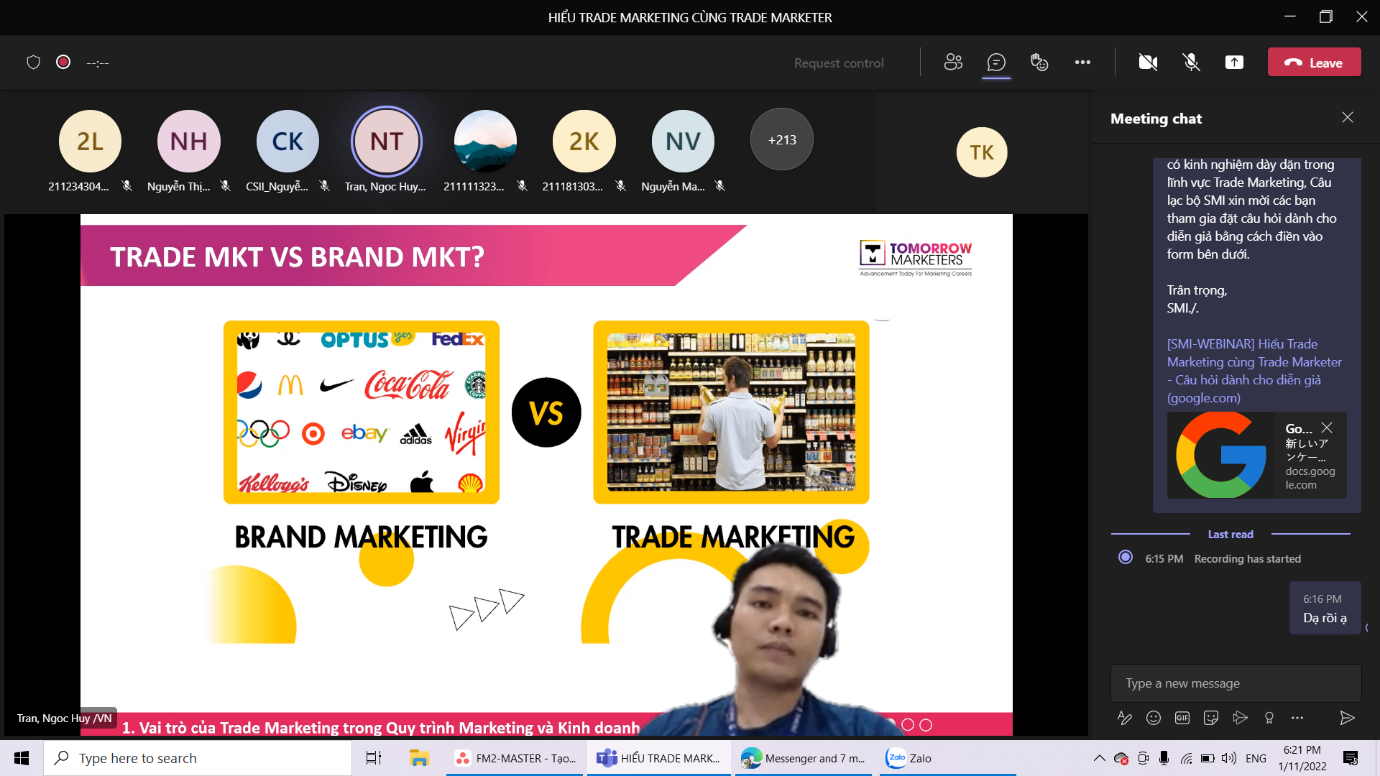
Task: Click the muted mic icon beside Nguyễn Ma
Action: click(719, 186)
